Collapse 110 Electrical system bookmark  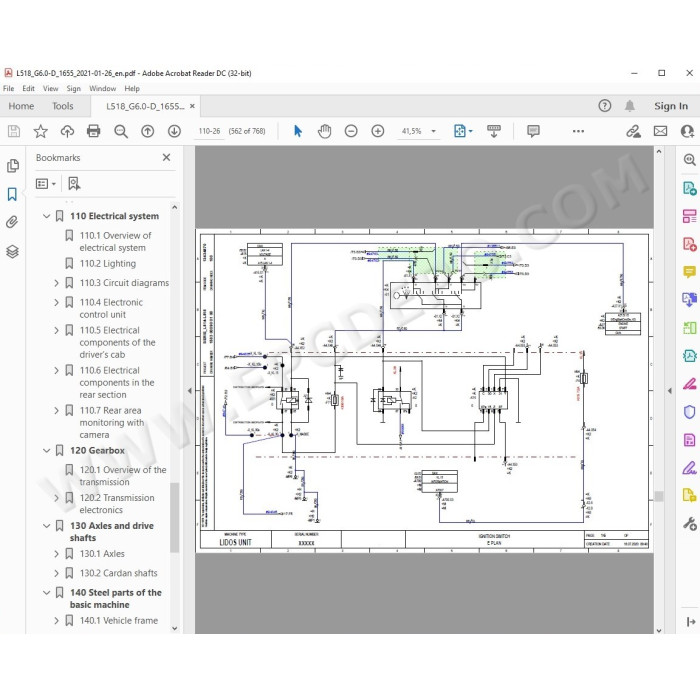click(46, 216)
